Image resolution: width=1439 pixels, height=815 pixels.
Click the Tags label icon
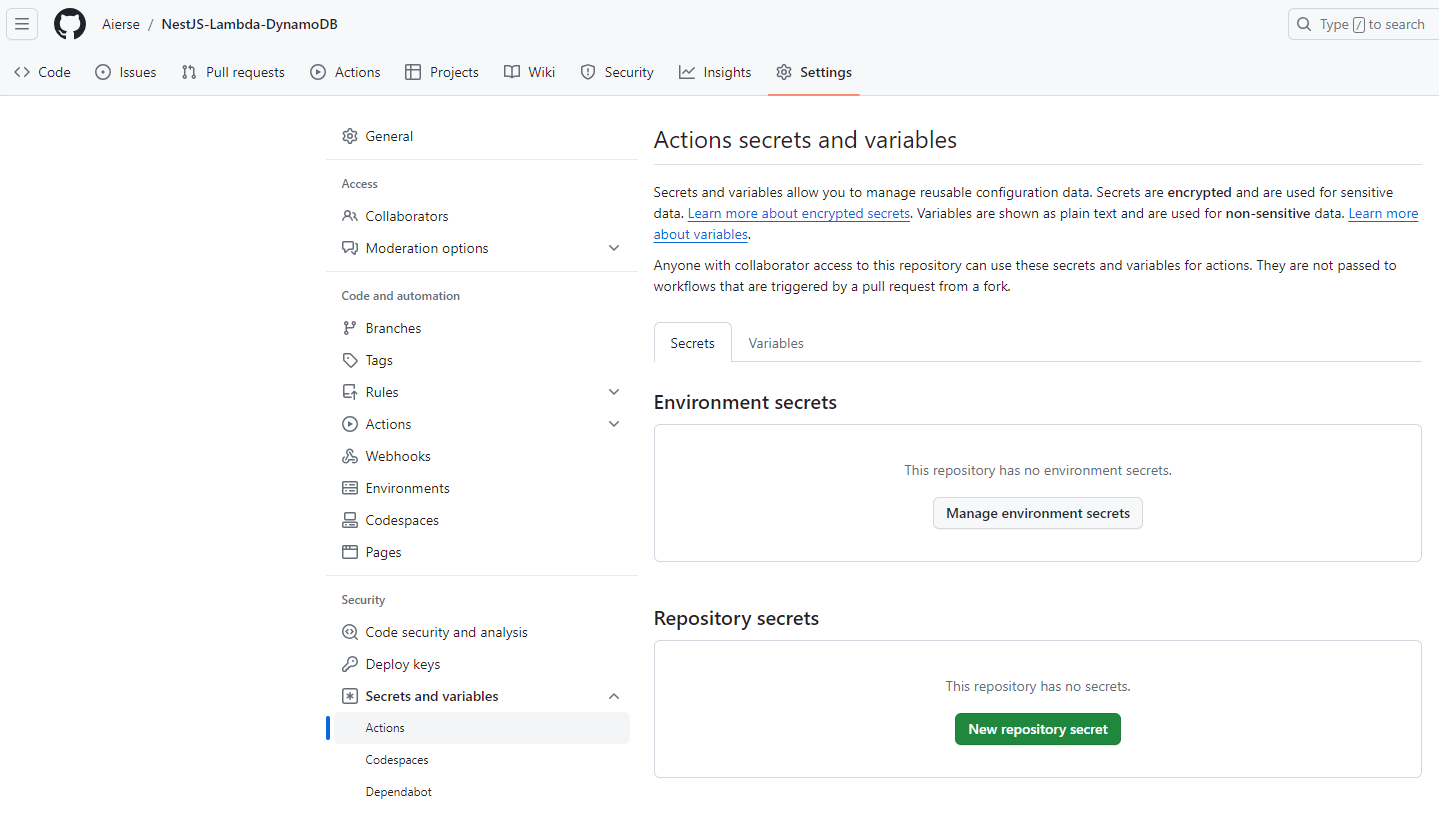[x=350, y=360]
